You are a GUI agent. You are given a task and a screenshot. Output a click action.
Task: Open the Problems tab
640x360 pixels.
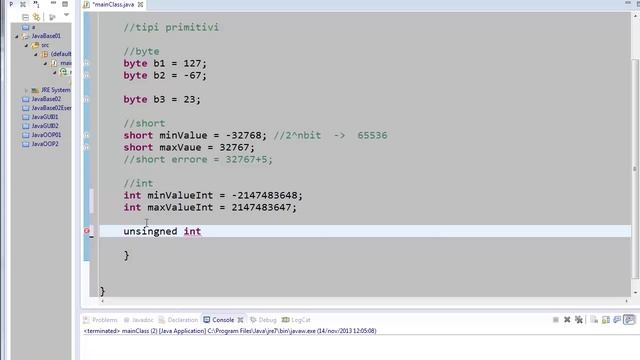(x=100, y=320)
